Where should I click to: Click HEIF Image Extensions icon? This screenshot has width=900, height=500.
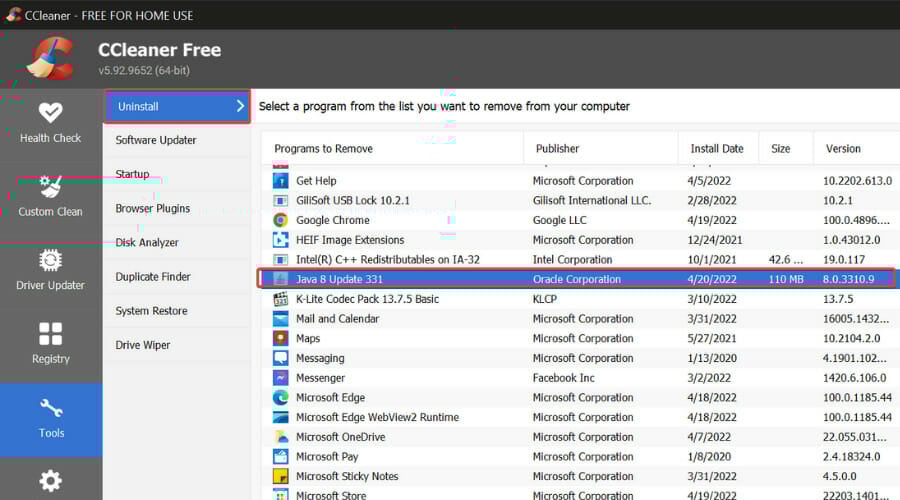[x=280, y=239]
